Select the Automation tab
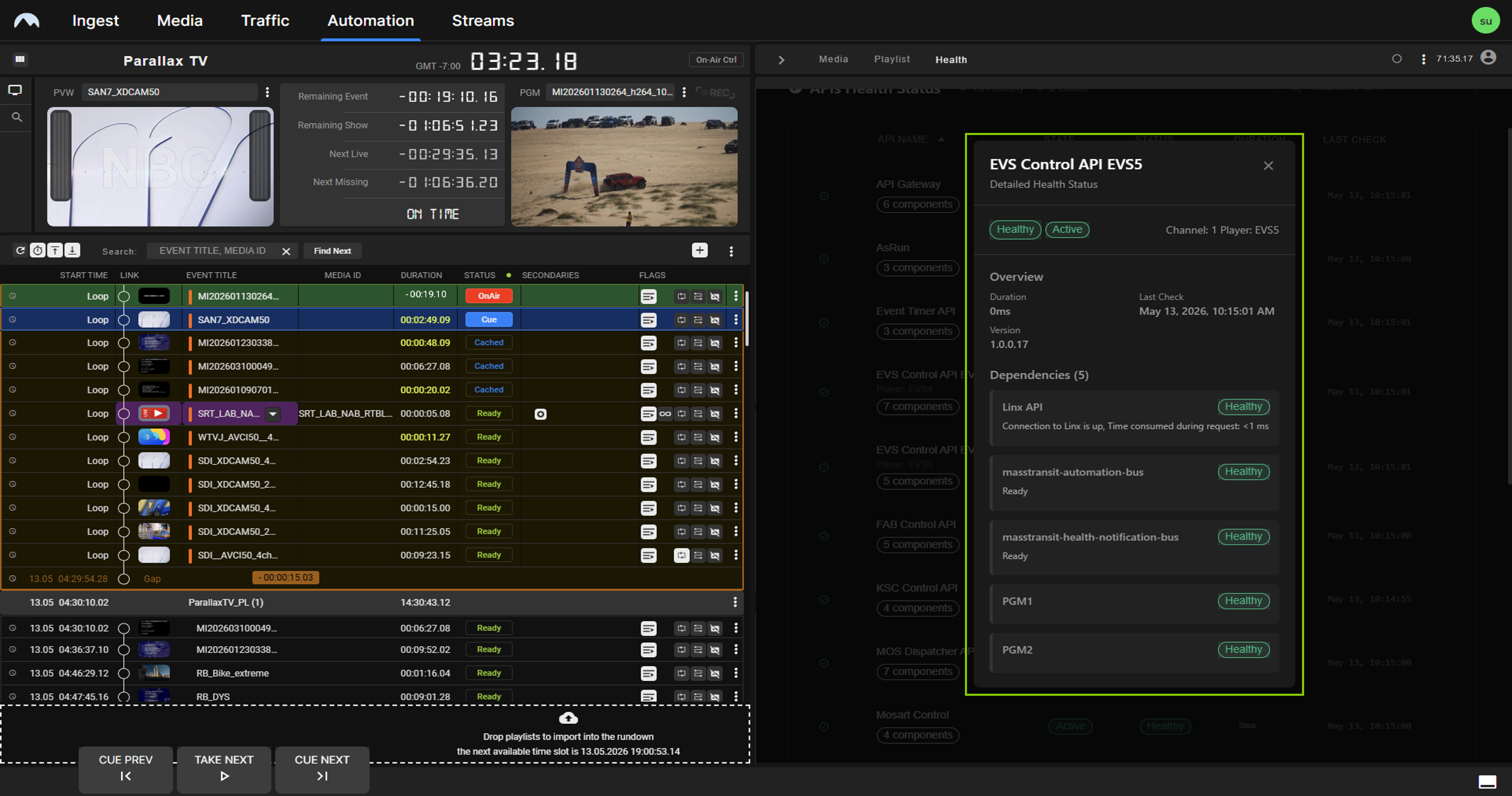Screen dimensions: 1512x796 coord(370,21)
